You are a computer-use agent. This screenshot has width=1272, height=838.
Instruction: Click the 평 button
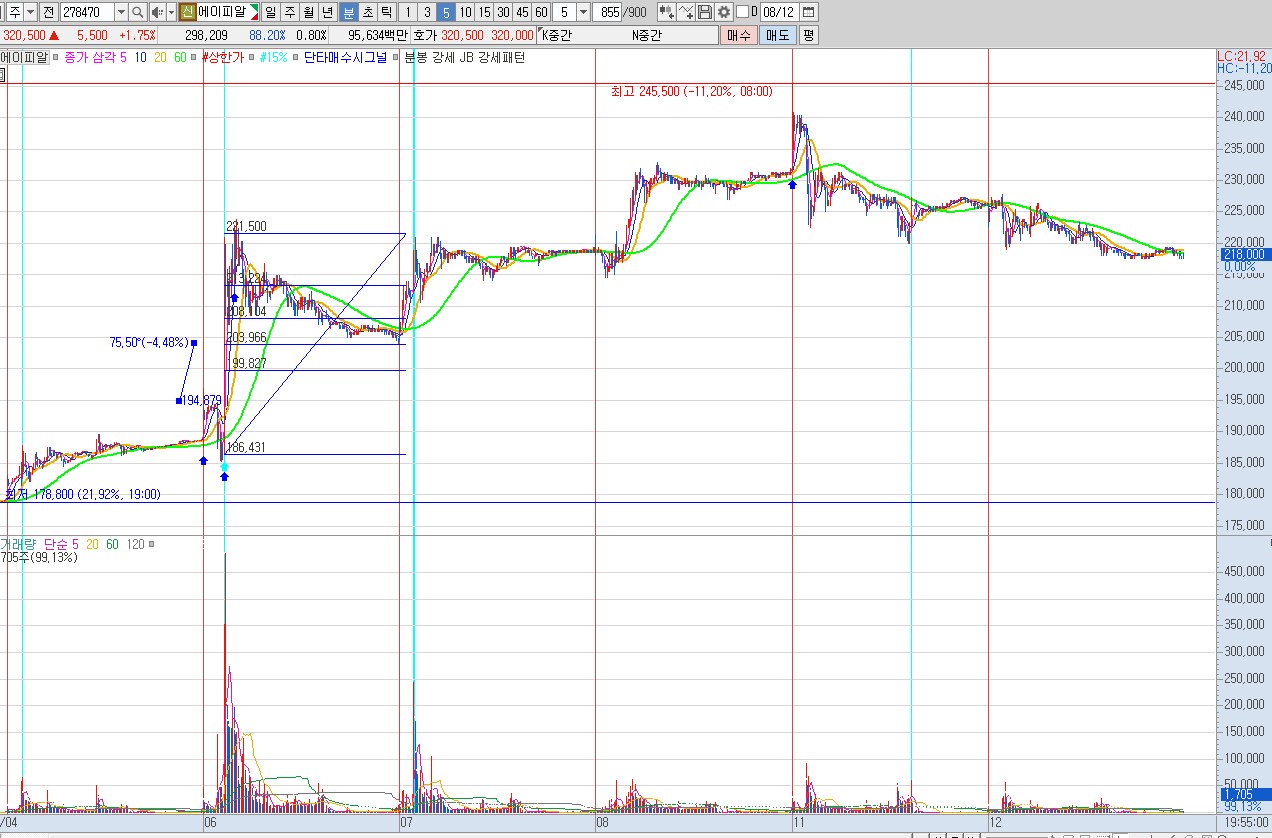click(808, 35)
